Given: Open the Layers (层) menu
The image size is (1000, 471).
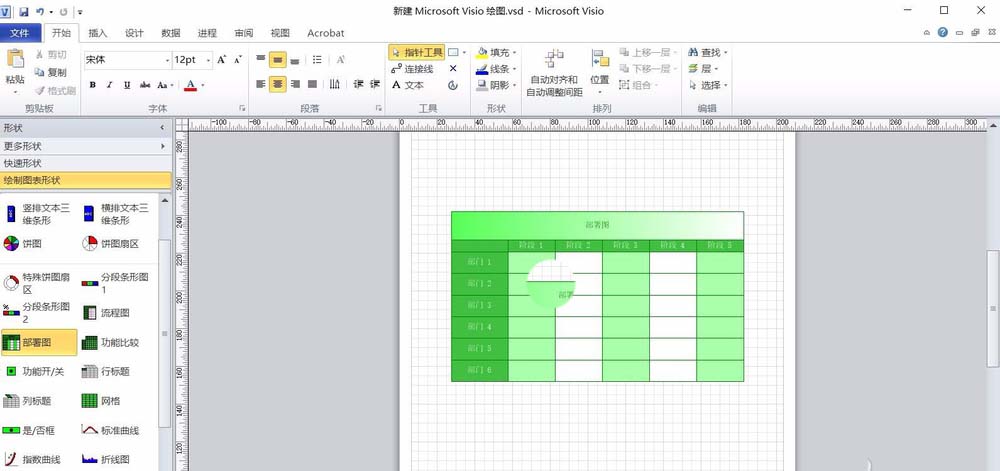Looking at the screenshot, I should 703,68.
